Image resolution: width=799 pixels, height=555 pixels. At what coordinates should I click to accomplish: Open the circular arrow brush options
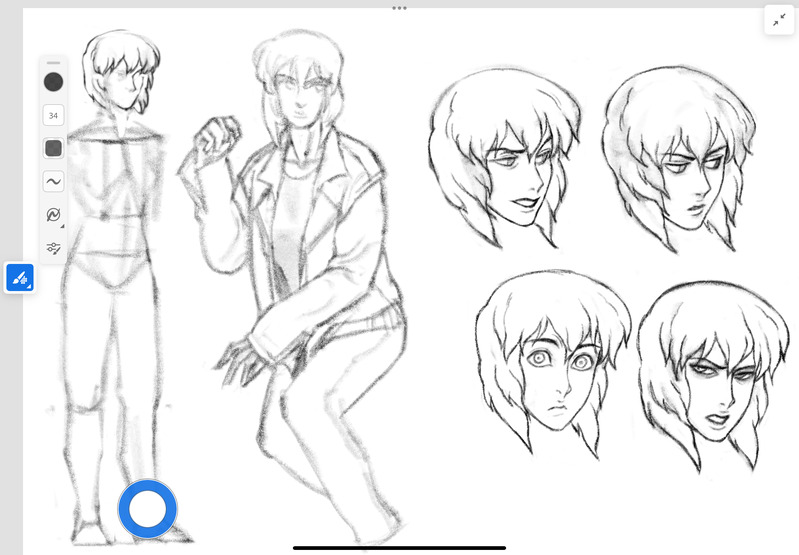(53, 215)
